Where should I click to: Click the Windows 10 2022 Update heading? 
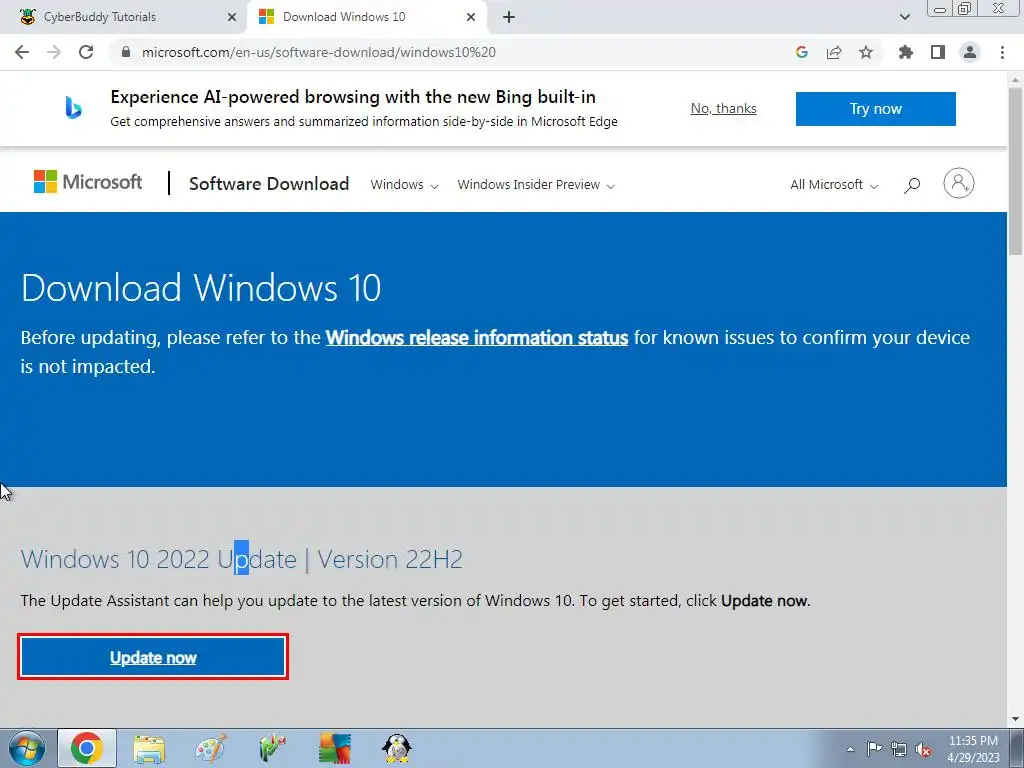point(242,560)
